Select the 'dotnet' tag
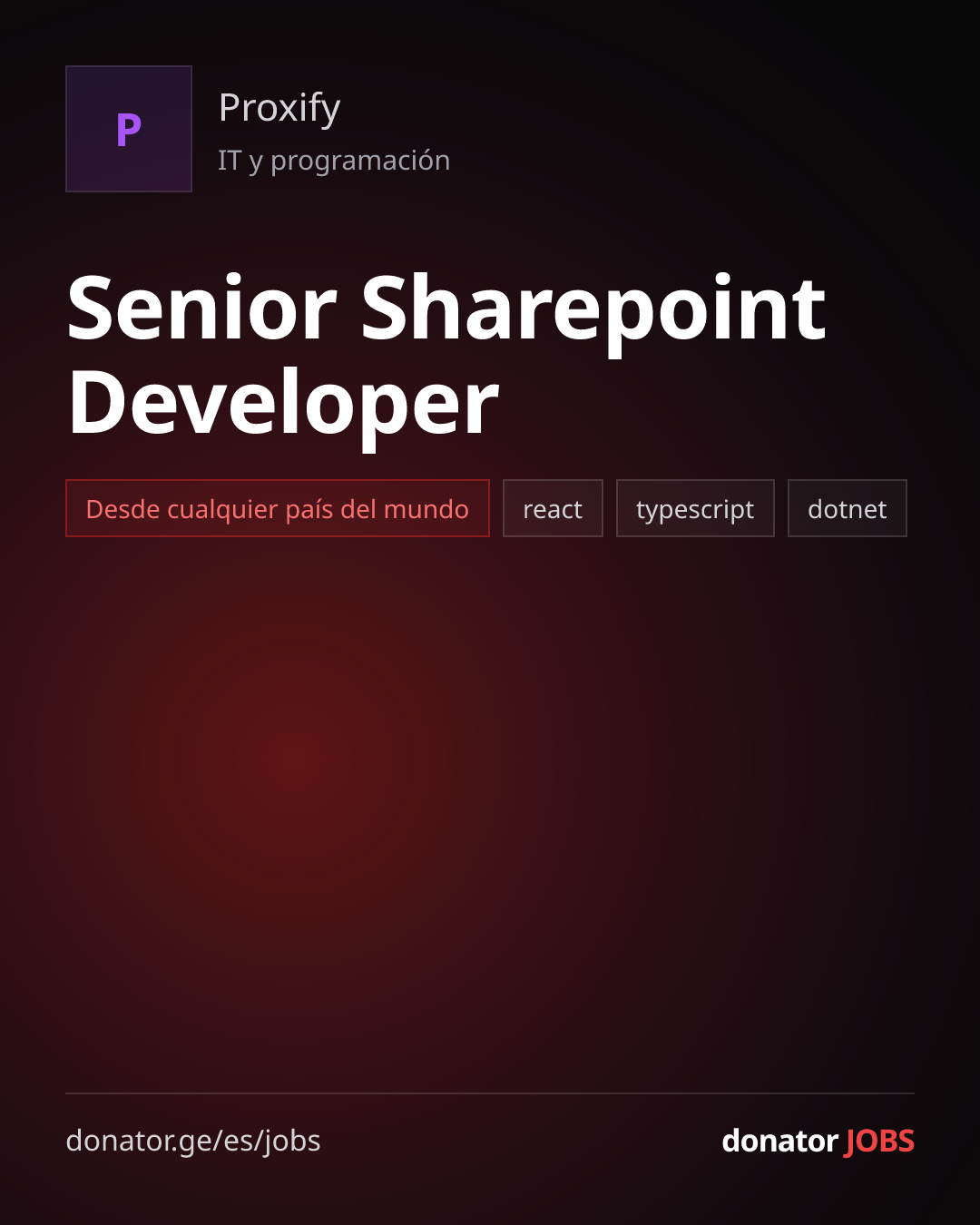 pyautogui.click(x=848, y=508)
